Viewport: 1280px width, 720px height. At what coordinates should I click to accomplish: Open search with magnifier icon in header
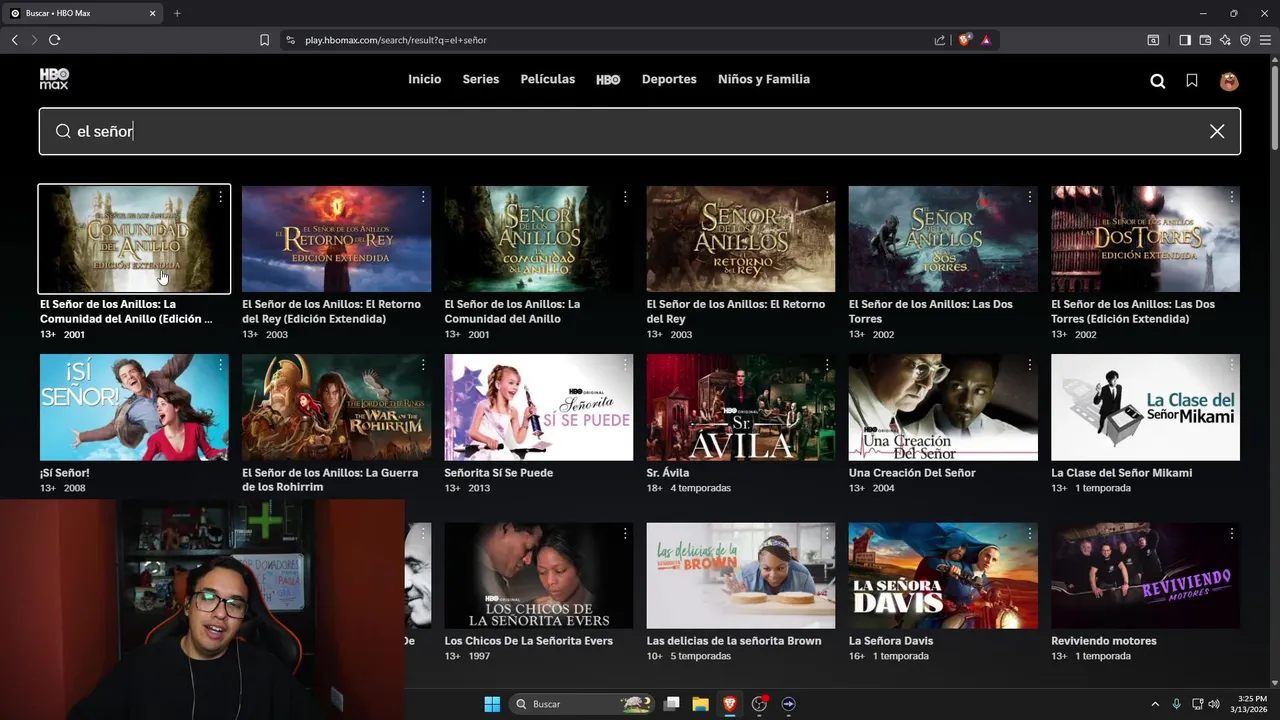(x=1158, y=81)
